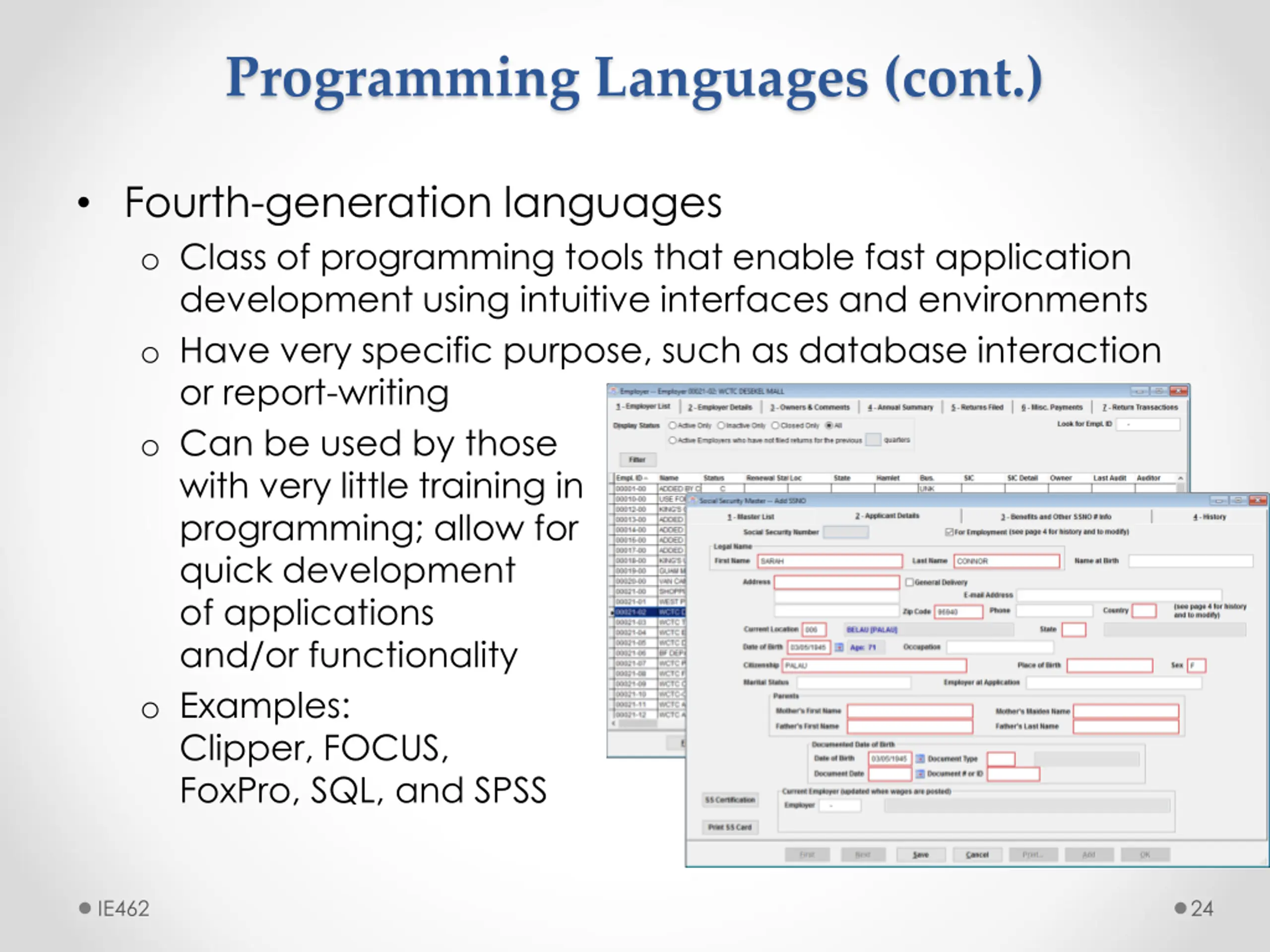Focus the Father's First Name field
Viewport: 1270px width, 952px height.
click(910, 726)
